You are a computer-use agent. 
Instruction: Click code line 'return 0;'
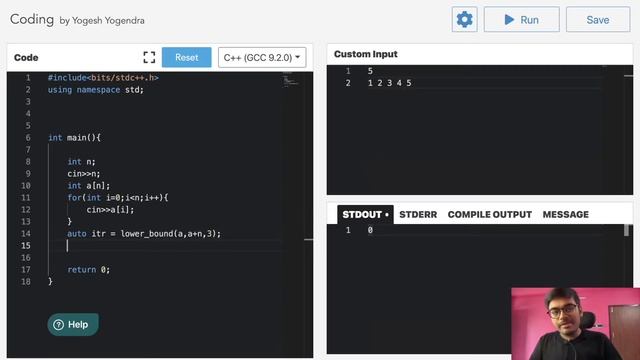pyautogui.click(x=89, y=269)
